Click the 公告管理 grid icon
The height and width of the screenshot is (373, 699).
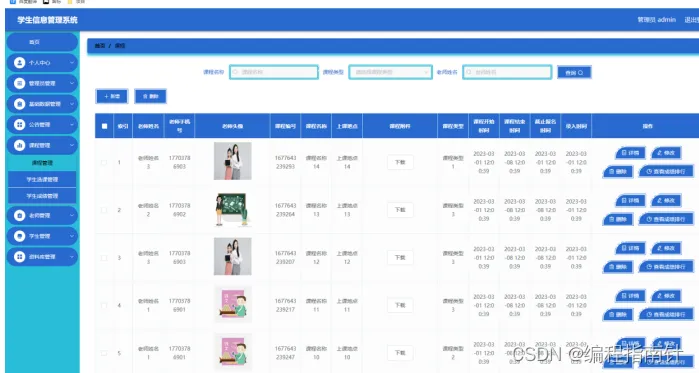point(19,125)
